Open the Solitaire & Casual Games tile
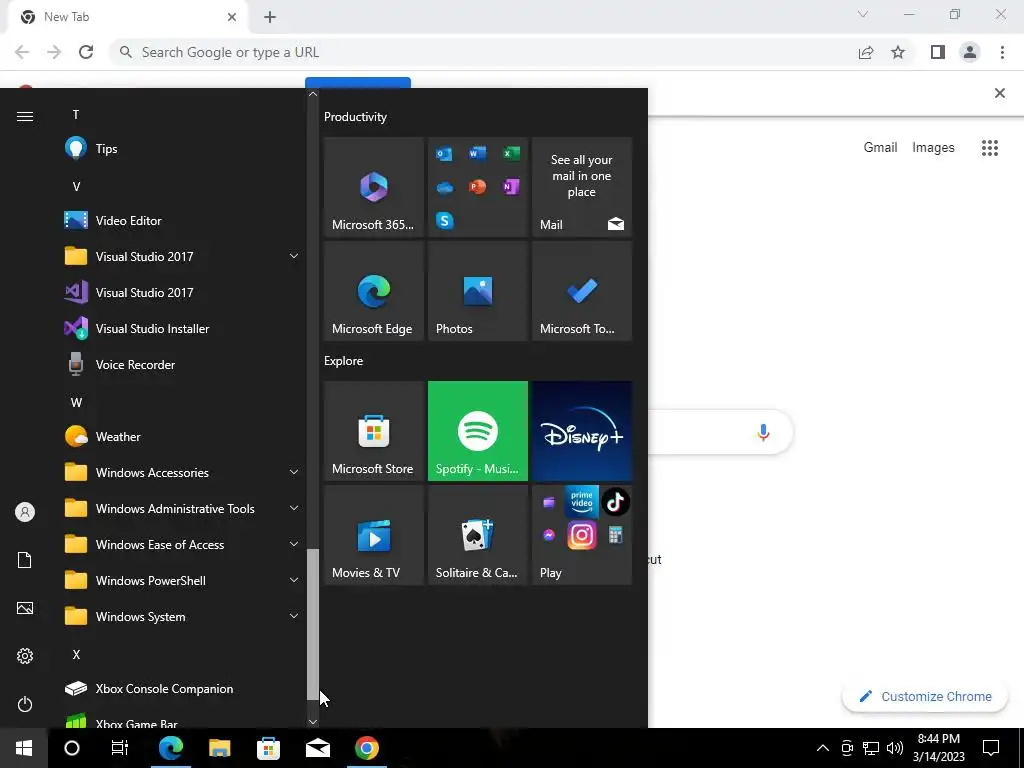 click(477, 535)
